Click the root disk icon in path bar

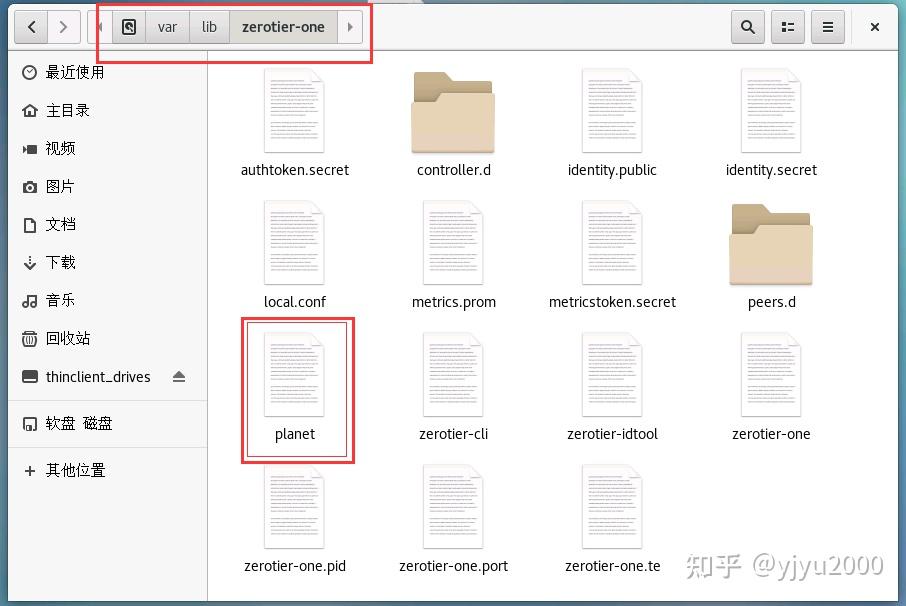click(x=129, y=27)
